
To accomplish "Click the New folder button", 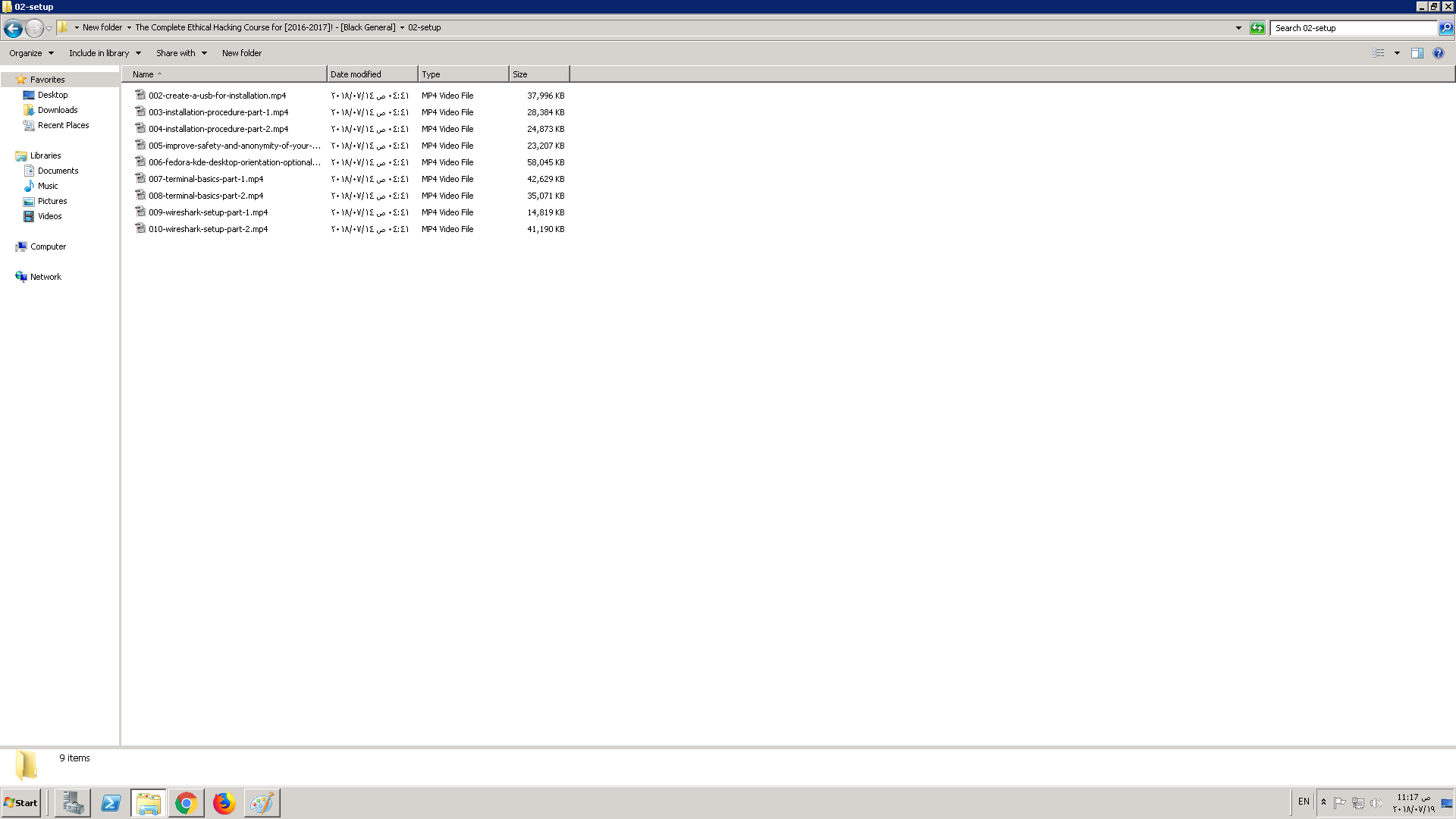I will point(242,53).
